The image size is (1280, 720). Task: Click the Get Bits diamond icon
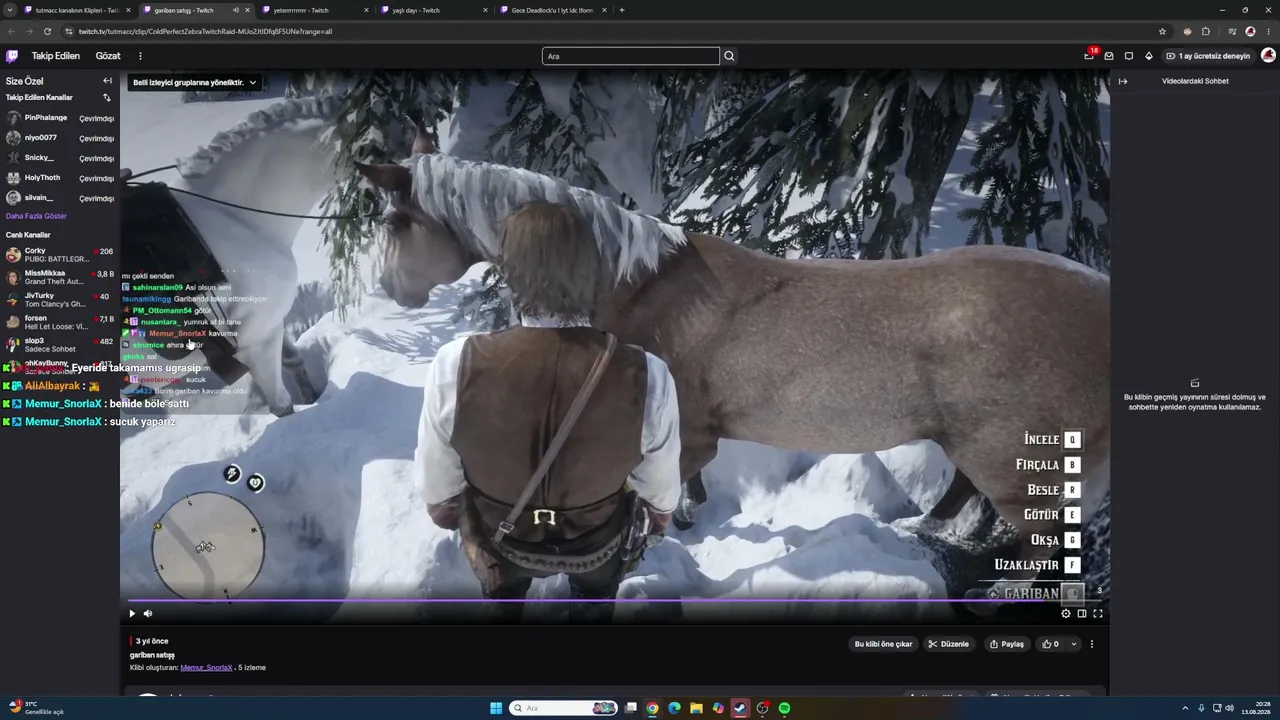[x=1149, y=56]
